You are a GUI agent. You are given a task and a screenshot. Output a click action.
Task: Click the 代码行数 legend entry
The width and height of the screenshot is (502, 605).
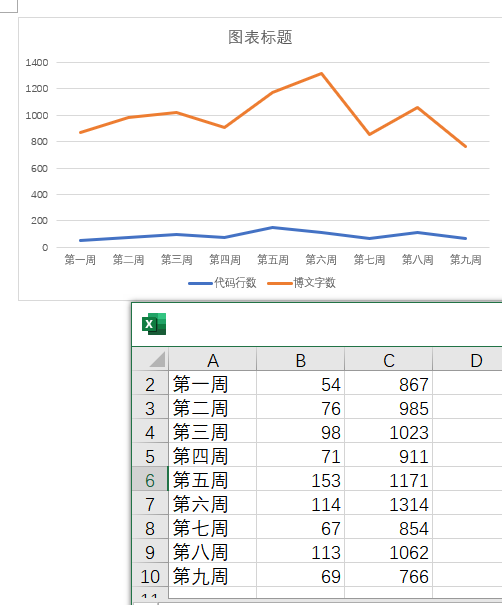tap(223, 283)
